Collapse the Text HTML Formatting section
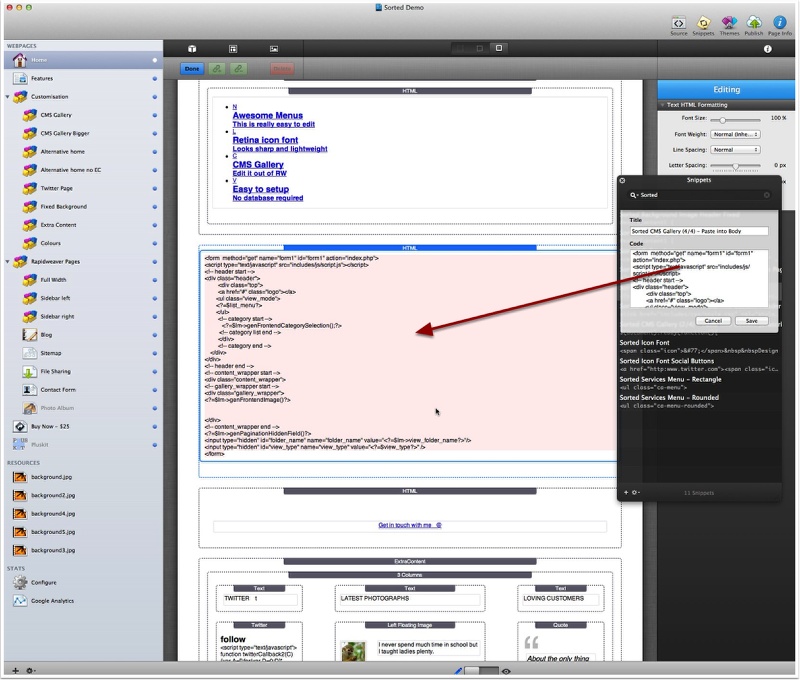The height and width of the screenshot is (680, 800). coord(662,105)
